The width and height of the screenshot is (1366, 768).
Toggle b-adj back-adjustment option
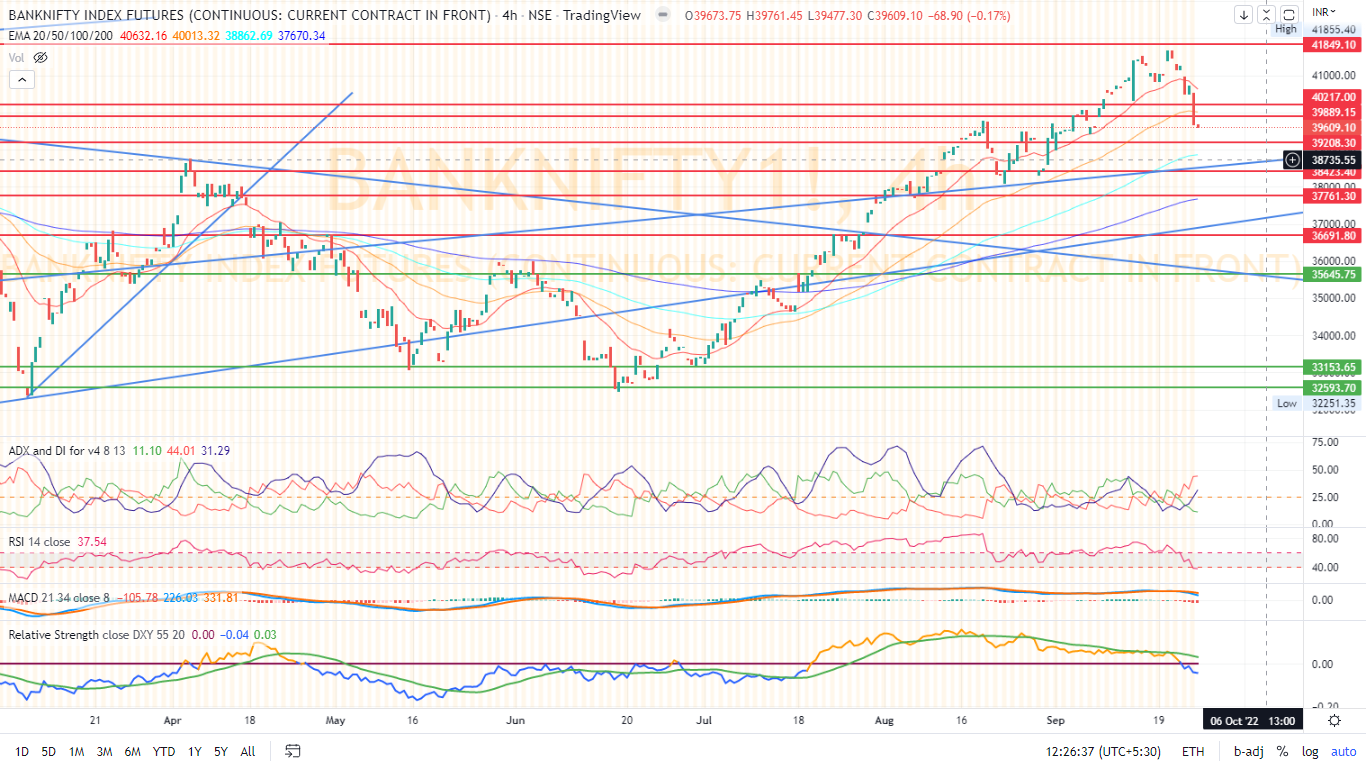[1247, 751]
